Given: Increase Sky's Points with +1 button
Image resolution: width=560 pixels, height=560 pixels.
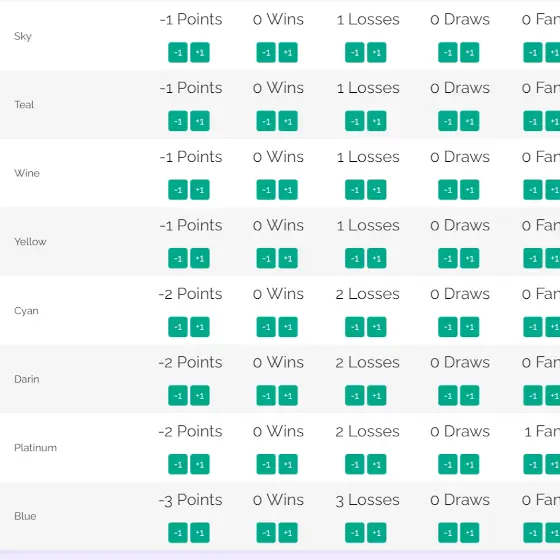Looking at the screenshot, I should click(200, 52).
